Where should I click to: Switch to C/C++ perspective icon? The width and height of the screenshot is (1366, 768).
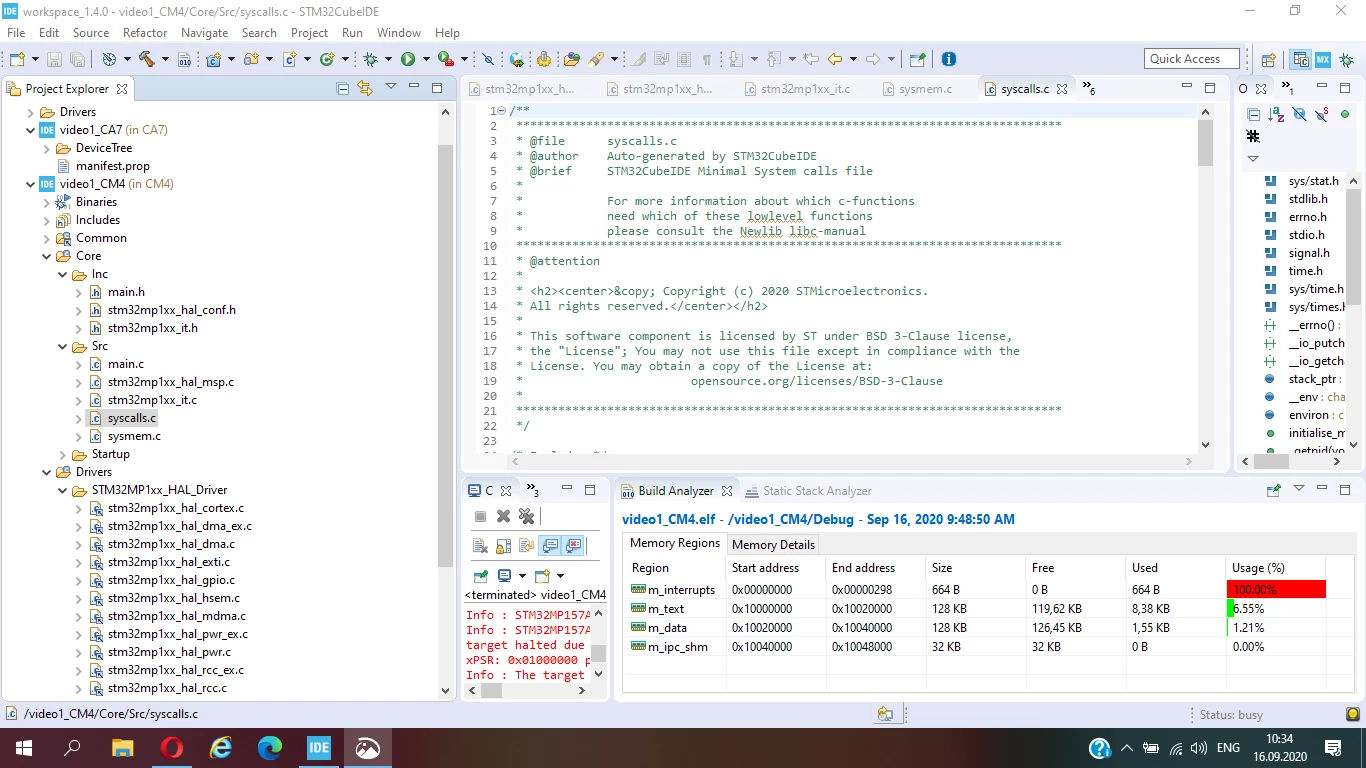coord(1301,59)
